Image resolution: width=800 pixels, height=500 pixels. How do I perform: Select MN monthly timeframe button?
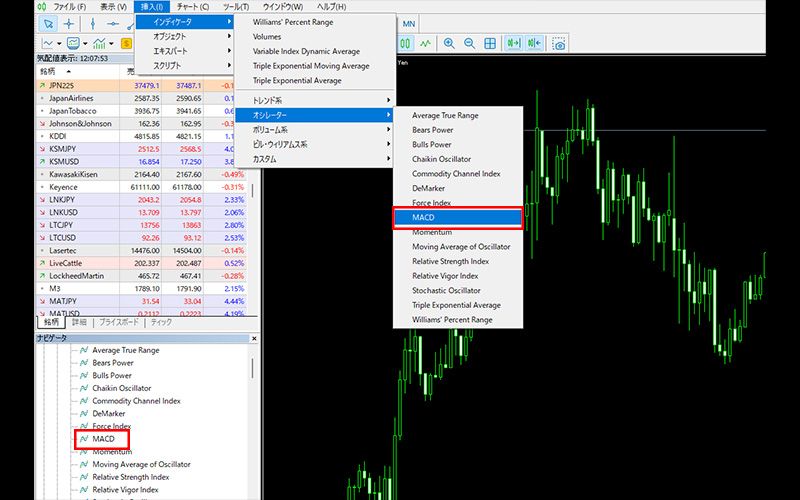point(410,23)
